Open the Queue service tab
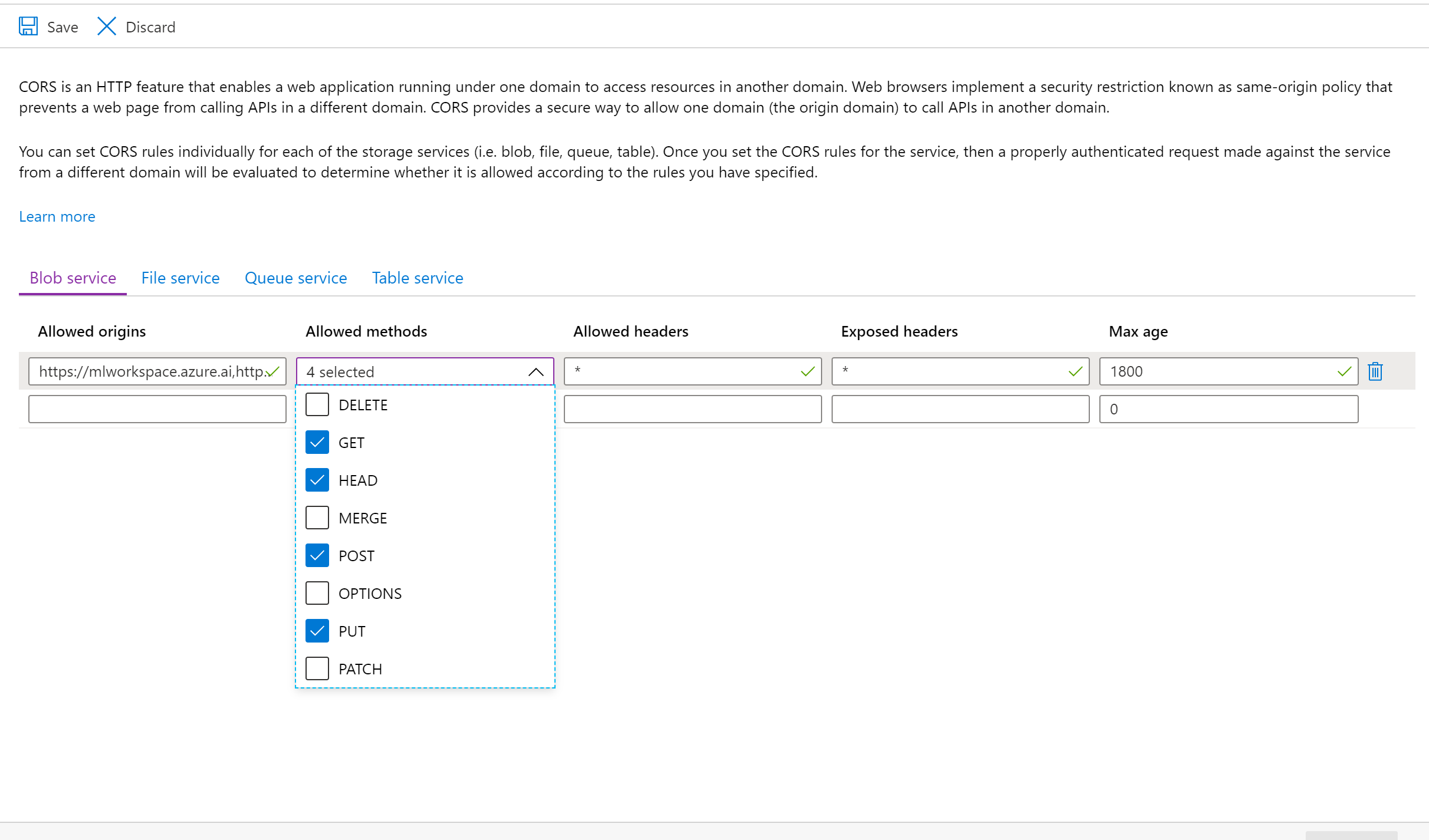Screen dimensions: 1429x840 click(x=295, y=278)
